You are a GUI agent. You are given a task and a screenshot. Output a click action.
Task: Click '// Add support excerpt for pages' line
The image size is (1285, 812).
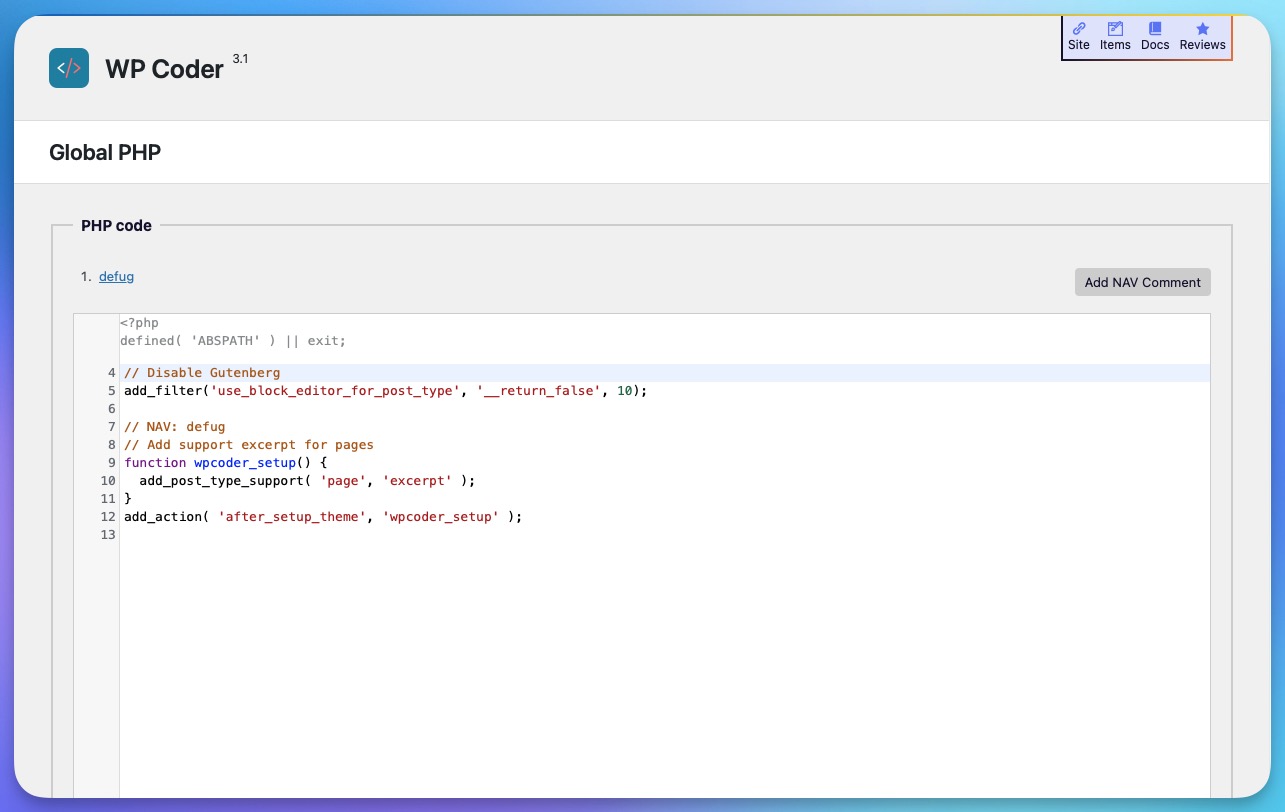(x=249, y=445)
